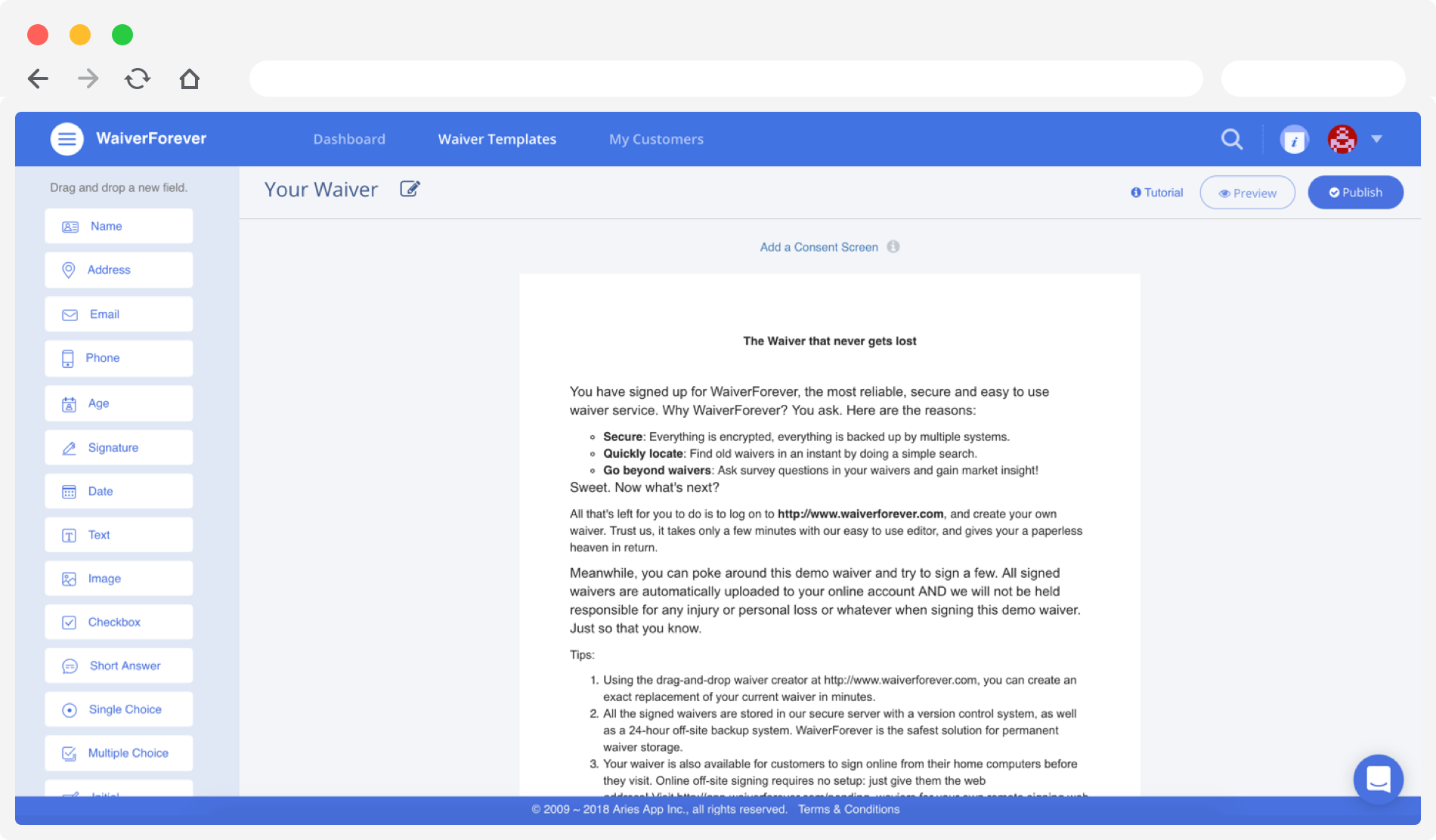The width and height of the screenshot is (1436, 840).
Task: Click the 'Your Waiver' title text
Action: [x=320, y=189]
